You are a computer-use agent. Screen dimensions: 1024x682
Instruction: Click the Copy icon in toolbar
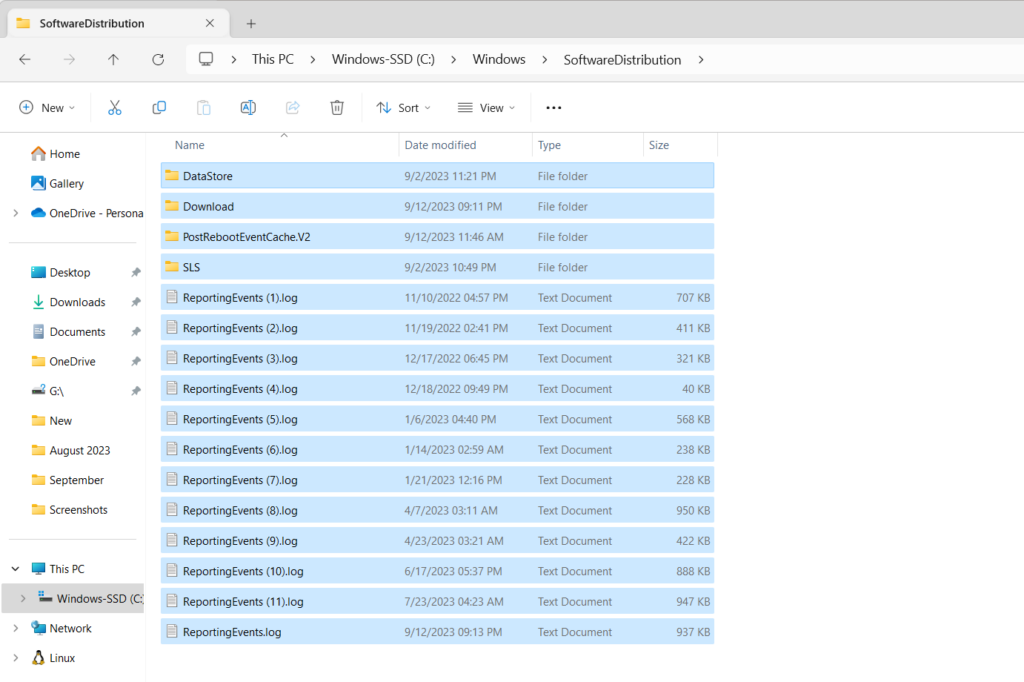click(159, 108)
